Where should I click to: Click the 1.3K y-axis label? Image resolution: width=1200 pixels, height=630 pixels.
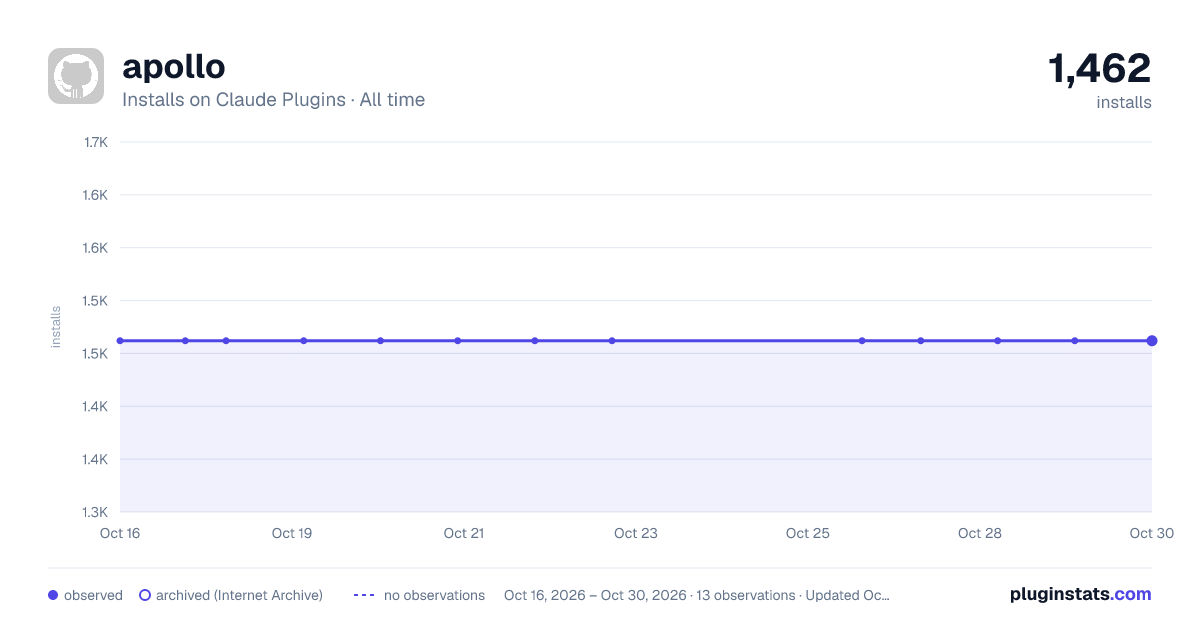click(x=95, y=512)
